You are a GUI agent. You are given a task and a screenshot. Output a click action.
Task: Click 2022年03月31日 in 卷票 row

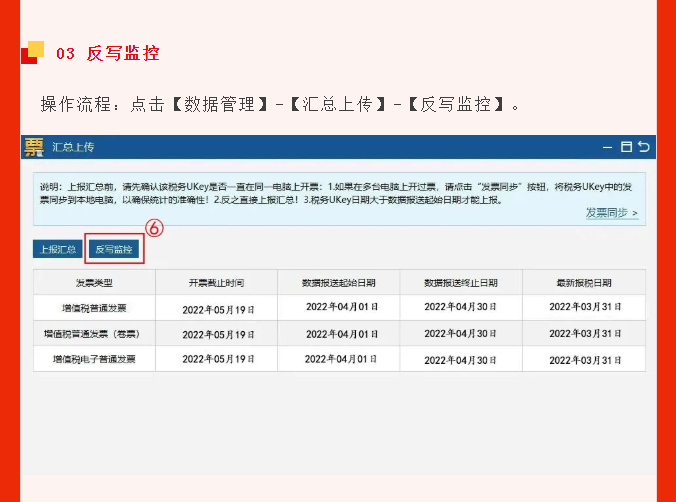[585, 334]
